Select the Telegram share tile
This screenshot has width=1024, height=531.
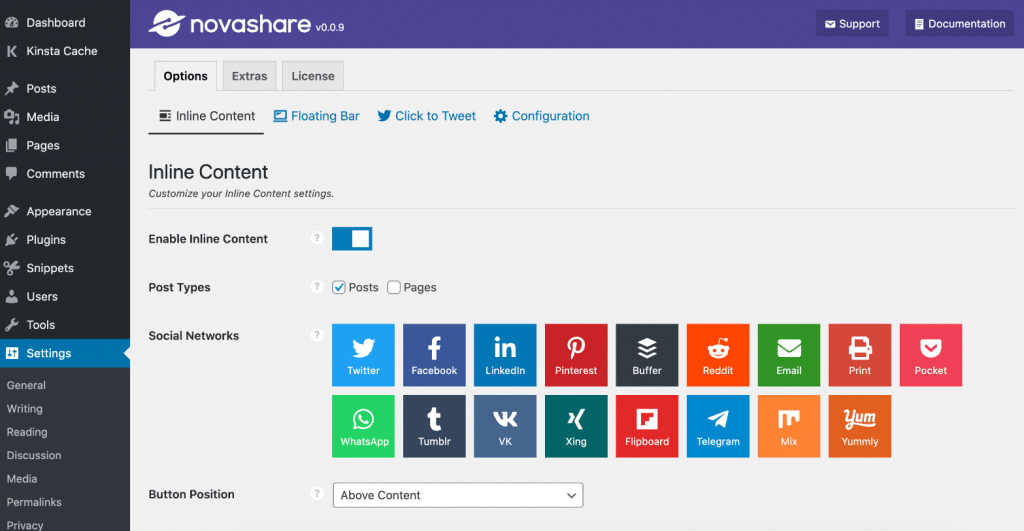[718, 426]
